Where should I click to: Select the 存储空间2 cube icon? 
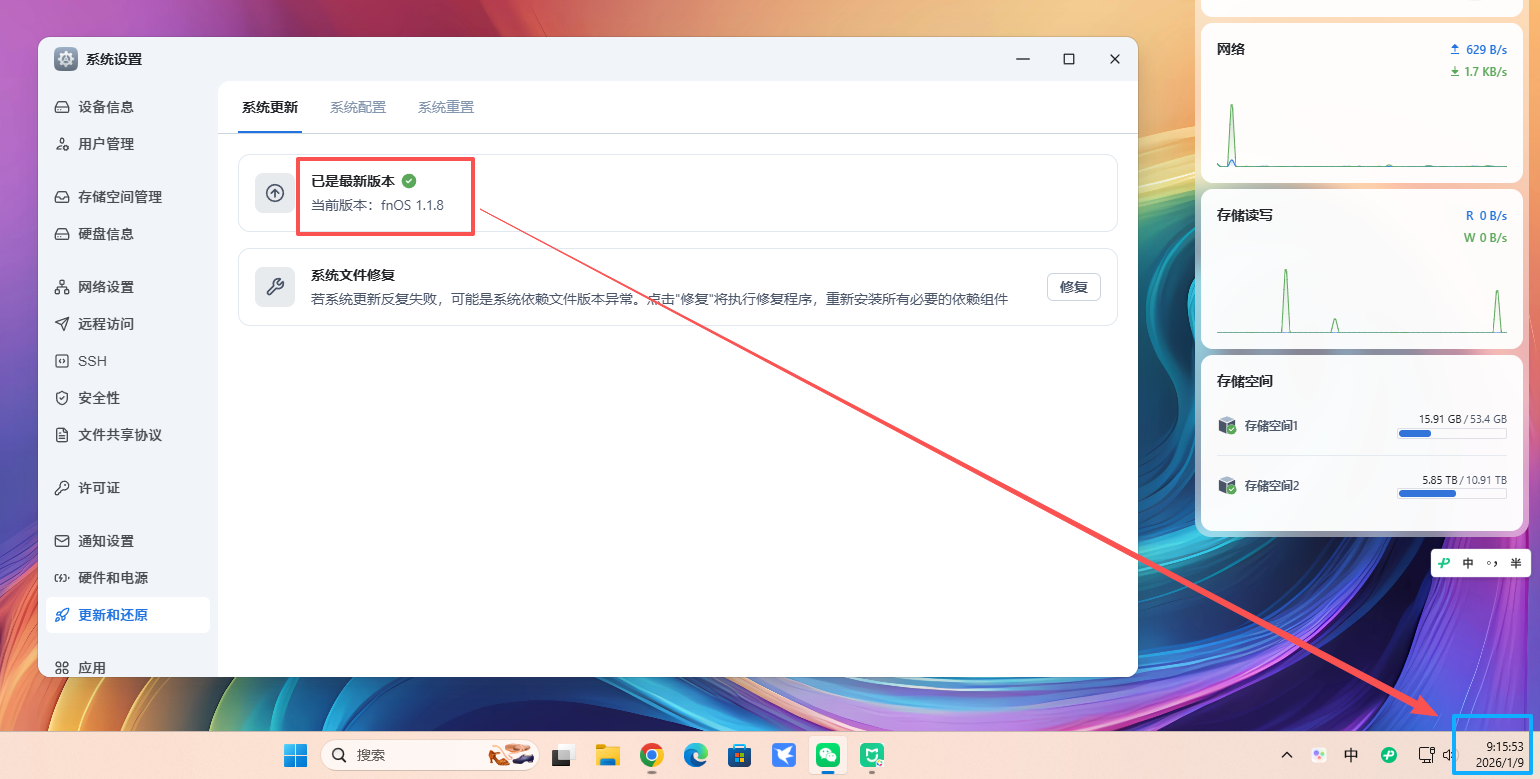(1228, 485)
